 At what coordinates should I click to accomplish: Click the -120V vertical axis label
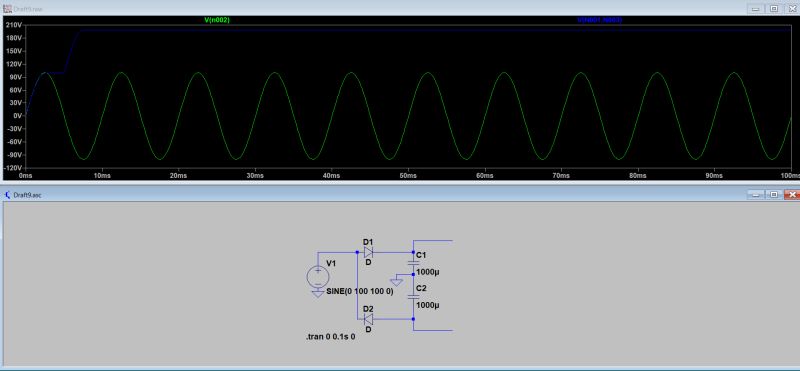pos(12,168)
